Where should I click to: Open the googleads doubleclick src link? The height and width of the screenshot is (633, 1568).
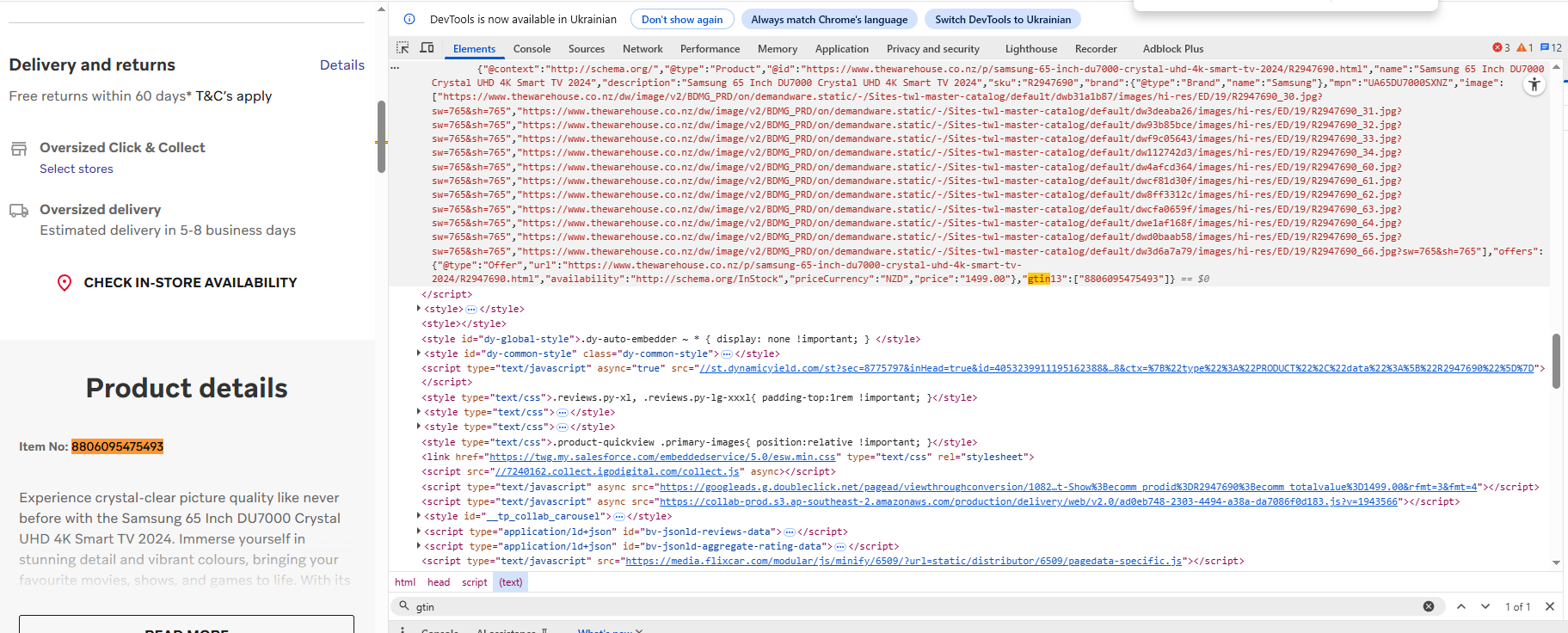click(x=1068, y=487)
